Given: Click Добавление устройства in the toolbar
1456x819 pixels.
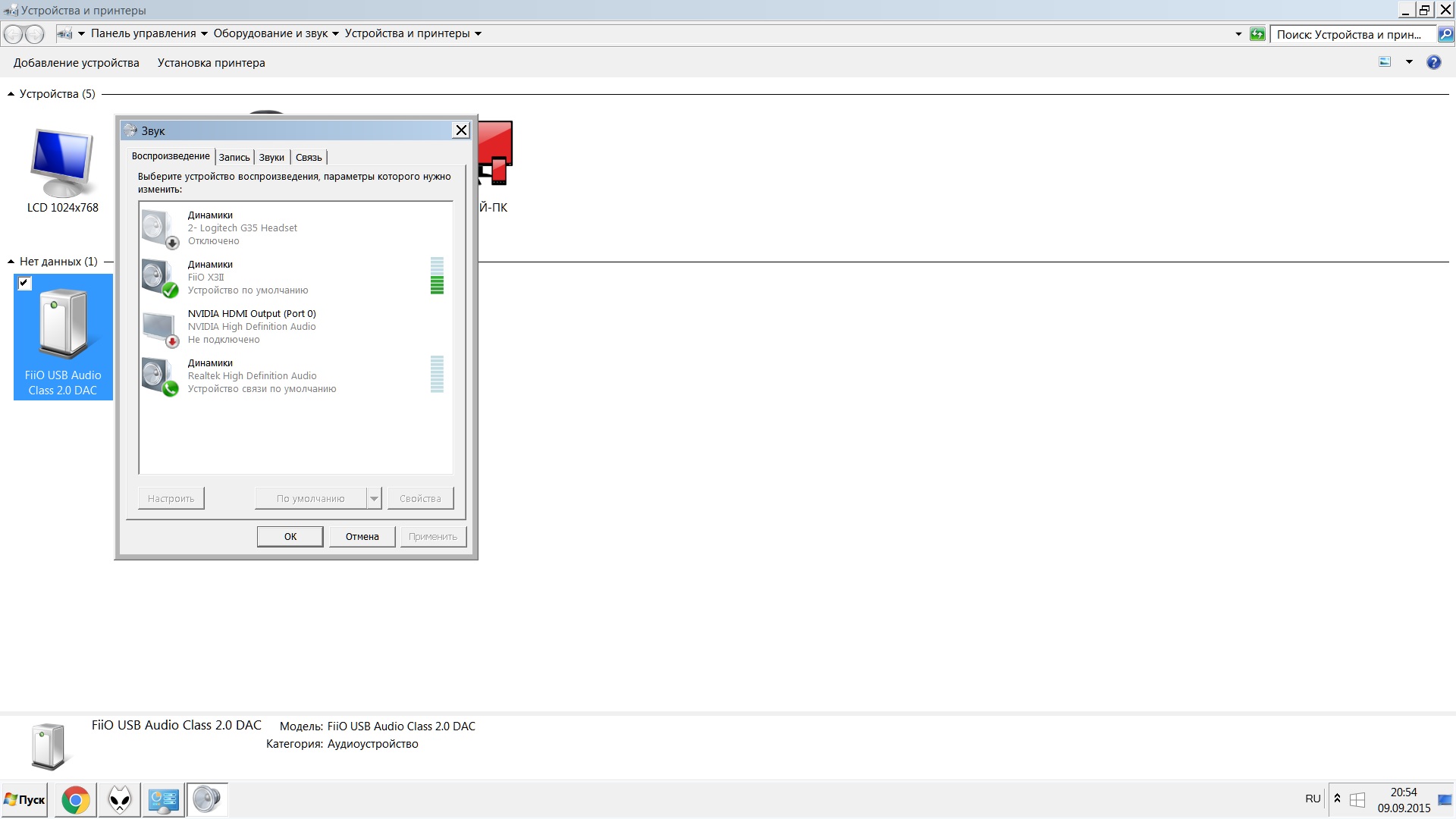Looking at the screenshot, I should point(76,63).
